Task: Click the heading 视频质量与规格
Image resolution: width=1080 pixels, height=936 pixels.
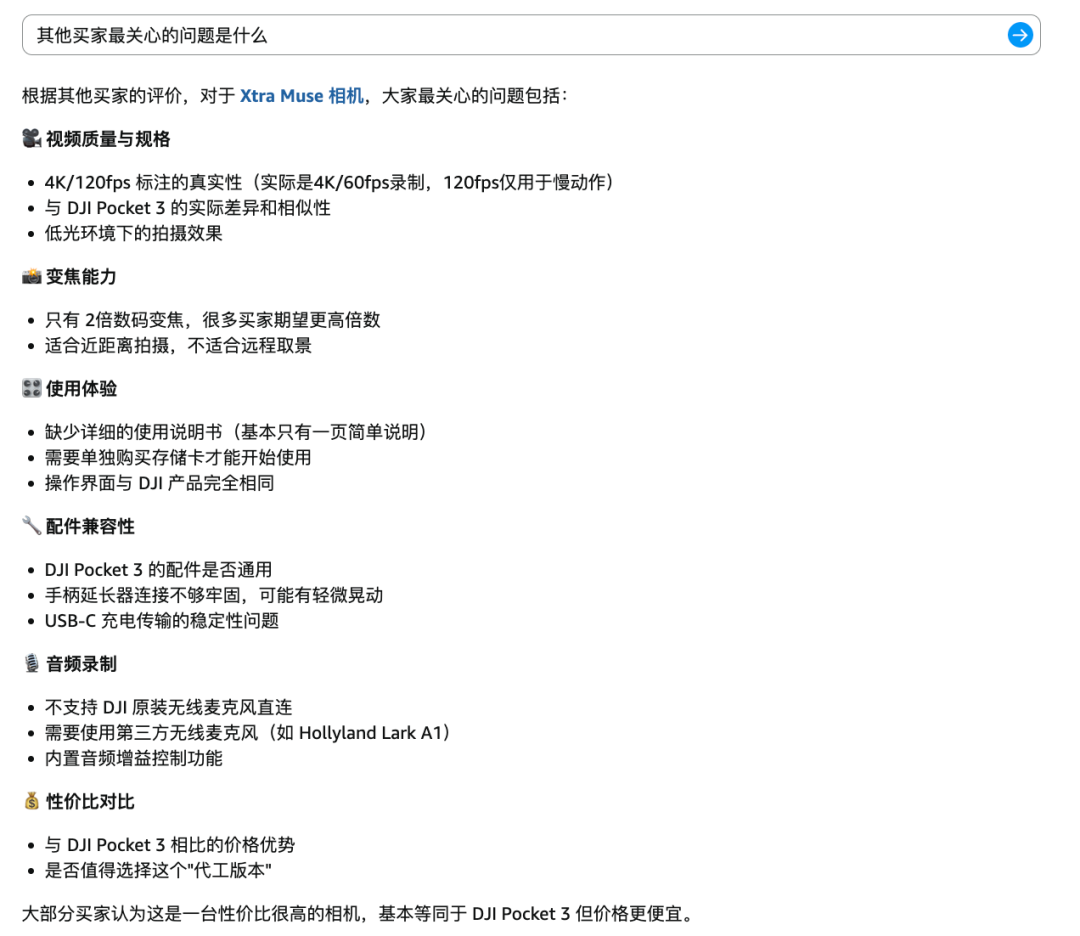Action: (x=108, y=139)
